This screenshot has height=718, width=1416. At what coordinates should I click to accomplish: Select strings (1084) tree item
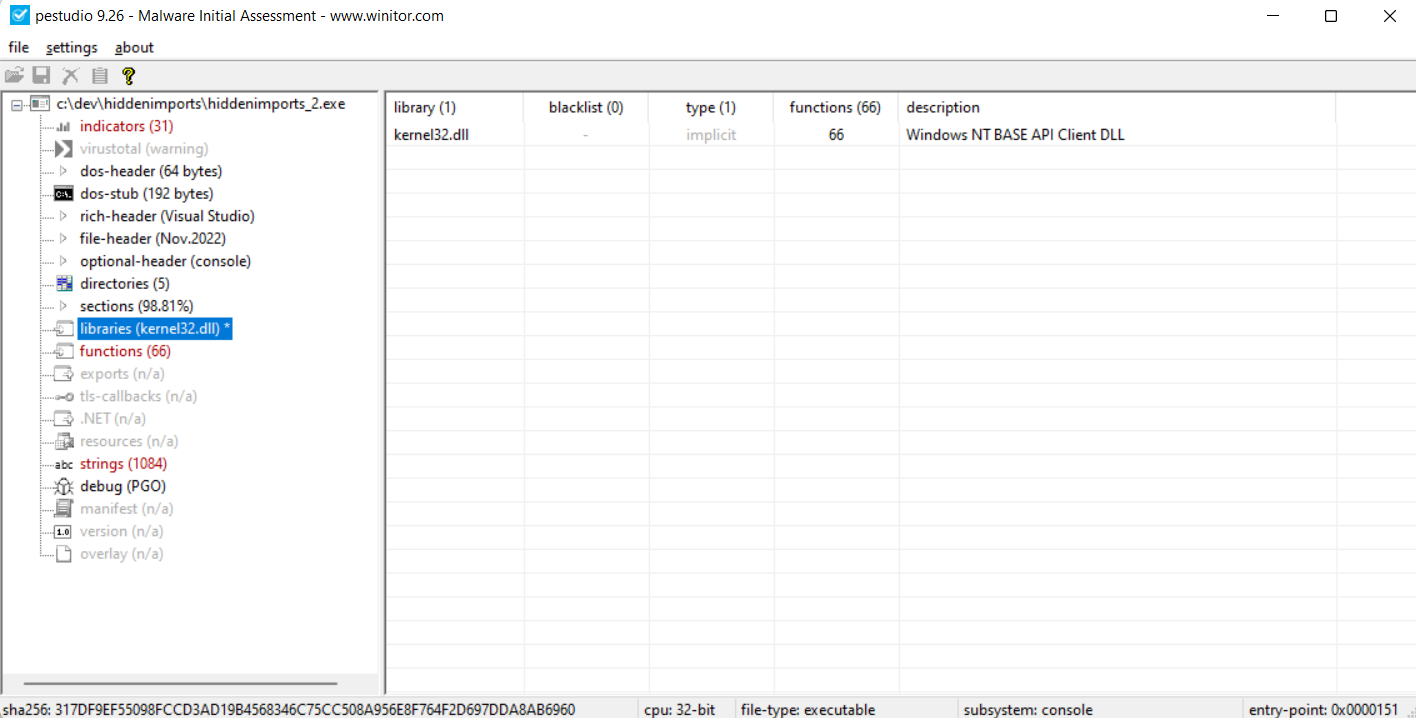[124, 464]
